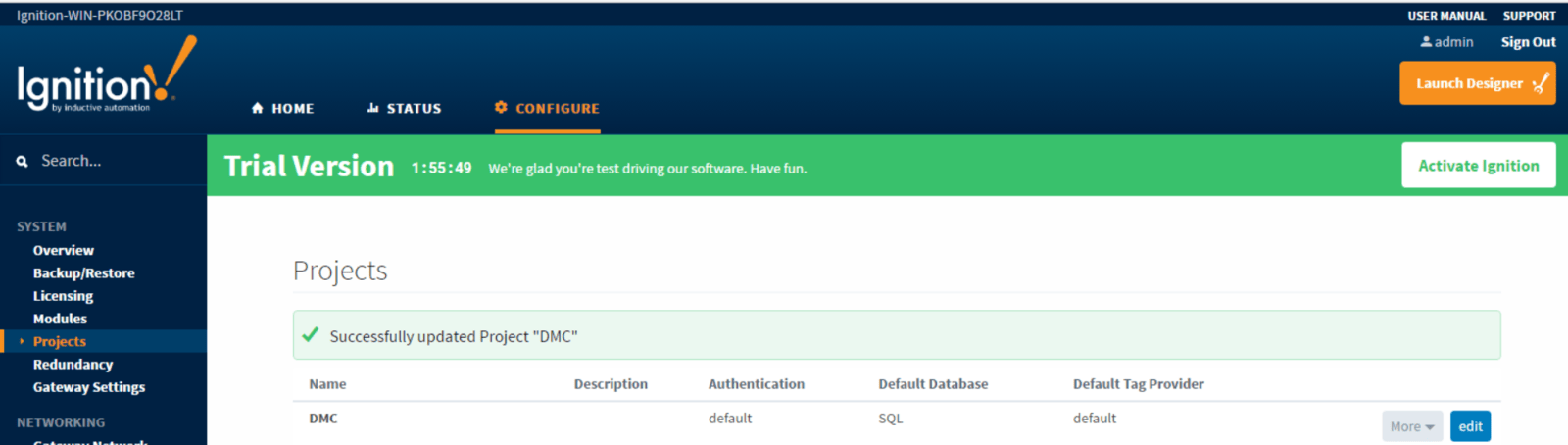This screenshot has height=445, width=1568.
Task: Click the Successfully updated Project message
Action: (454, 336)
